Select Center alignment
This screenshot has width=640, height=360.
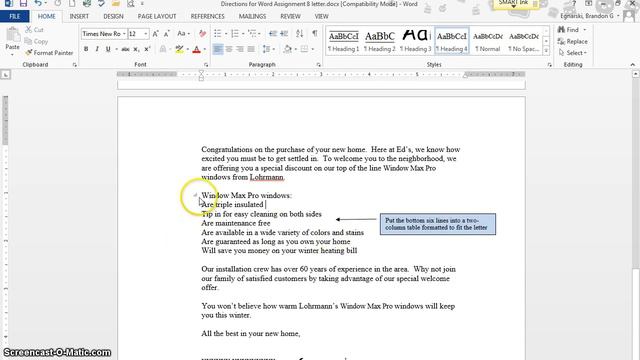(x=229, y=49)
